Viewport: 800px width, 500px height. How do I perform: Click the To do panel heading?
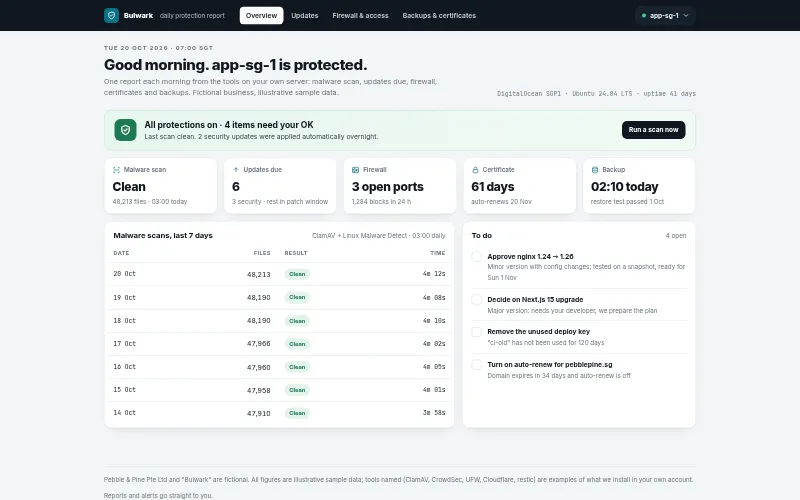pyautogui.click(x=482, y=236)
